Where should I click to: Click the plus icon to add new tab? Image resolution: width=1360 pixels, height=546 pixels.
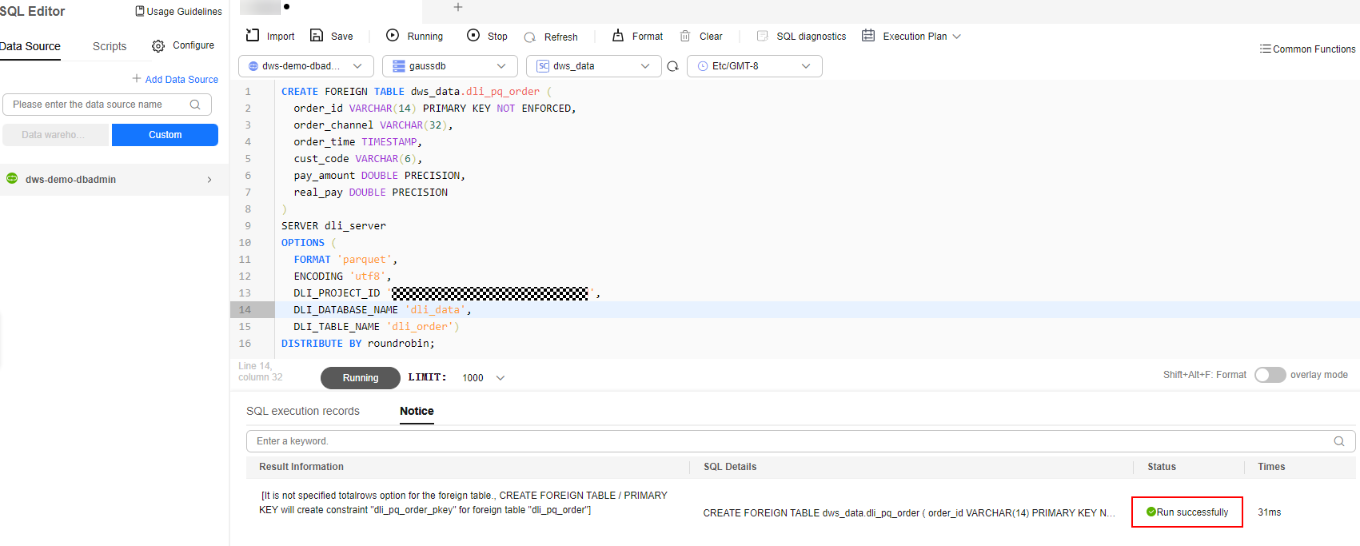458,7
